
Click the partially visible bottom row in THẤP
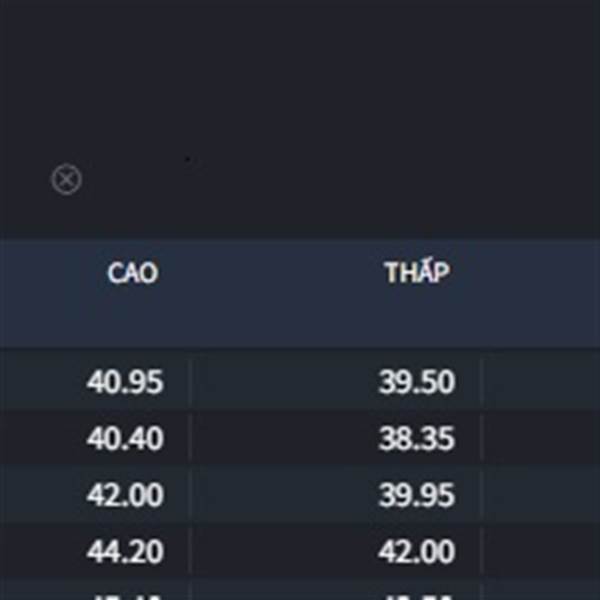[x=416, y=595]
